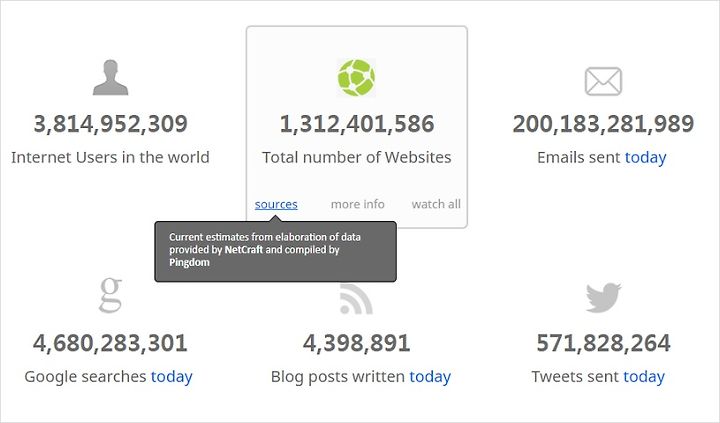Select the emails counter 200,183,281,989
This screenshot has height=423, width=720.
[603, 124]
